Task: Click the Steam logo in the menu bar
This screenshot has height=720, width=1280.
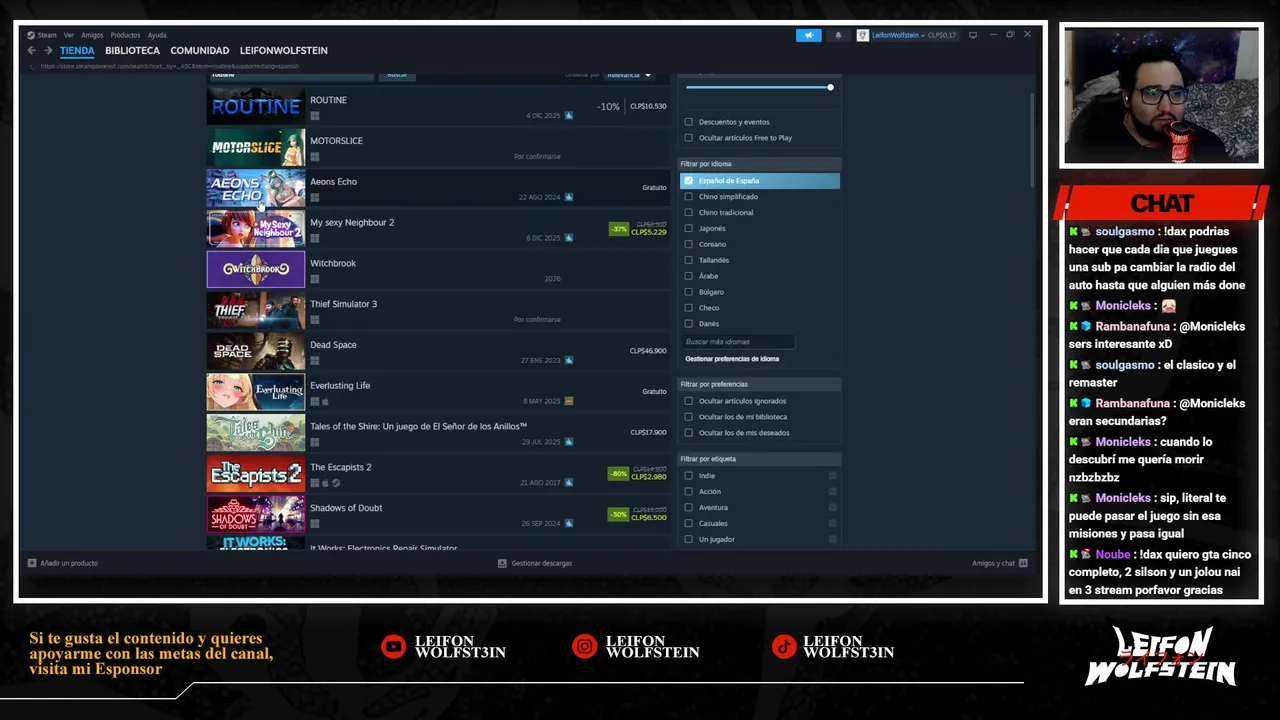Action: (x=31, y=35)
